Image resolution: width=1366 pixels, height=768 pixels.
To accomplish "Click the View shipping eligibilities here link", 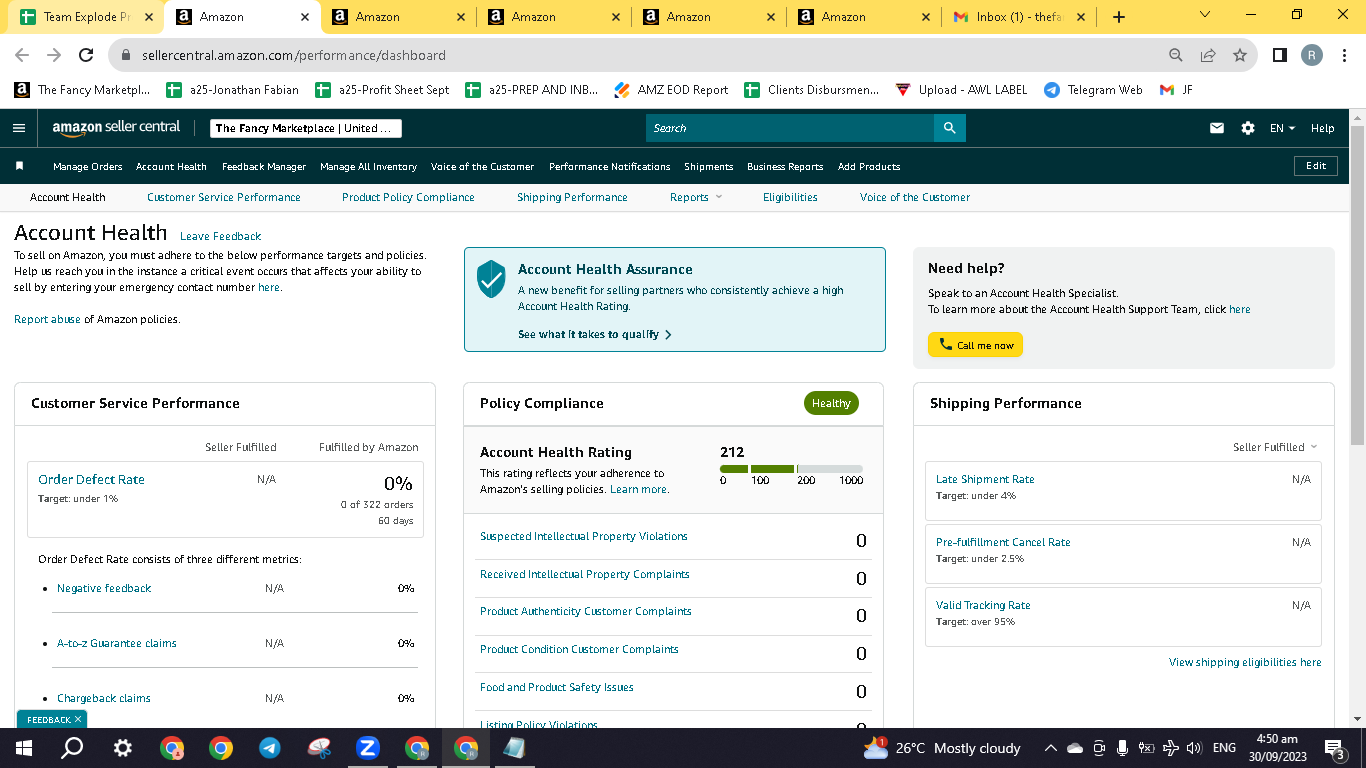I will [x=1245, y=662].
